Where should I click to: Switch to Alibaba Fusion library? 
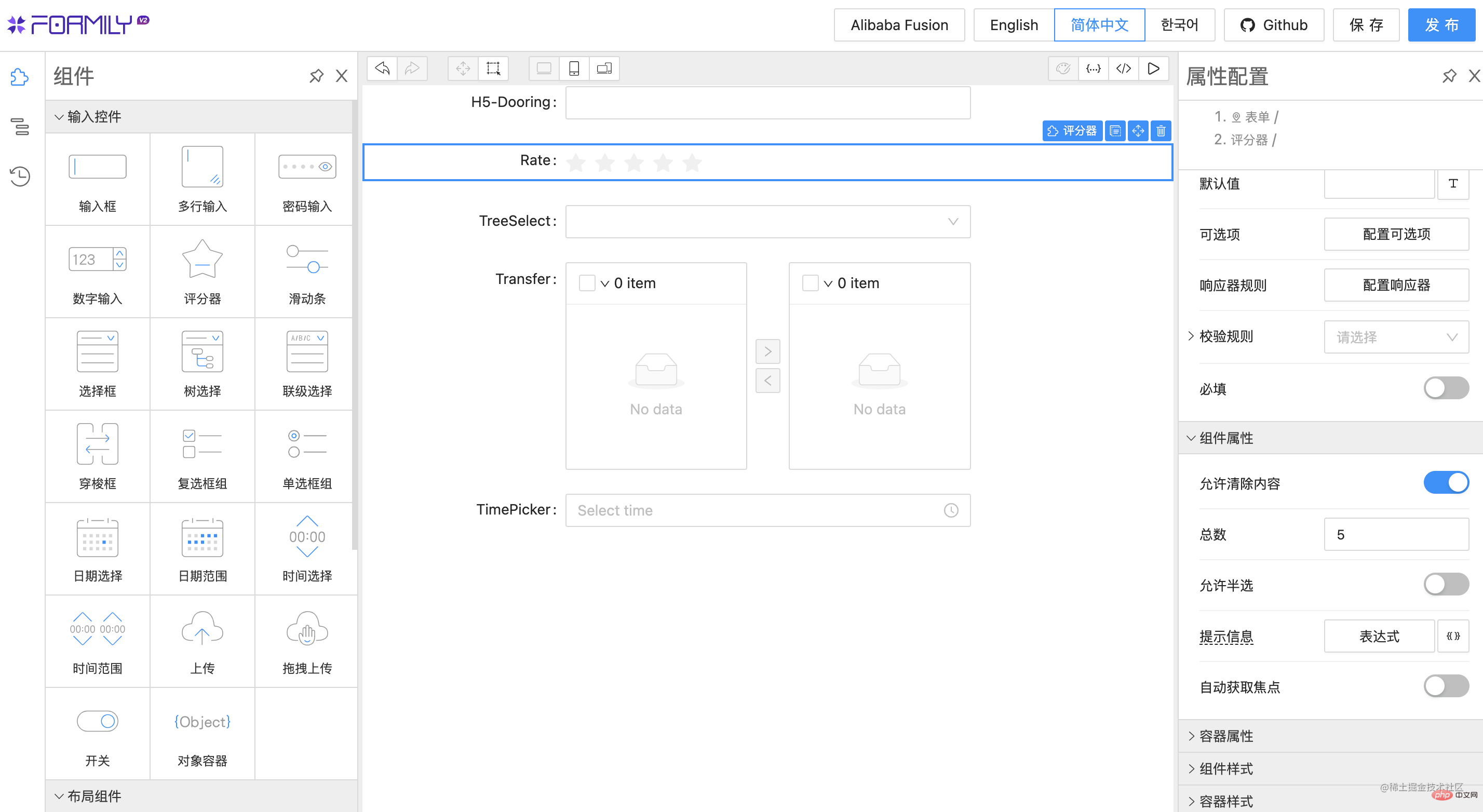tap(899, 25)
